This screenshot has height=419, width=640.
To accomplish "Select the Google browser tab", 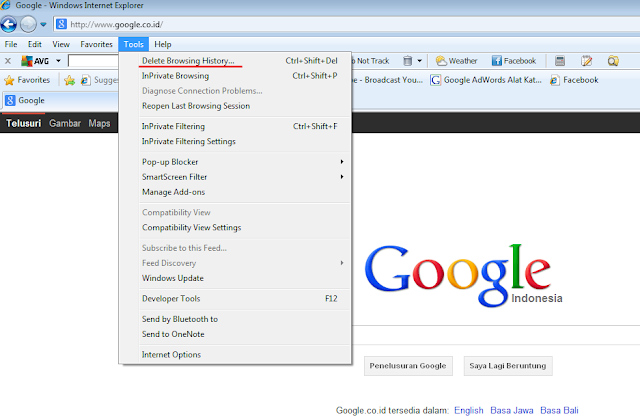I will coord(60,100).
